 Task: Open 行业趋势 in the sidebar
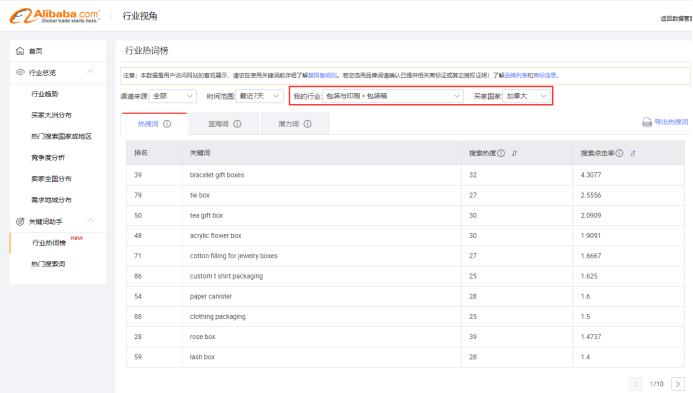45,94
